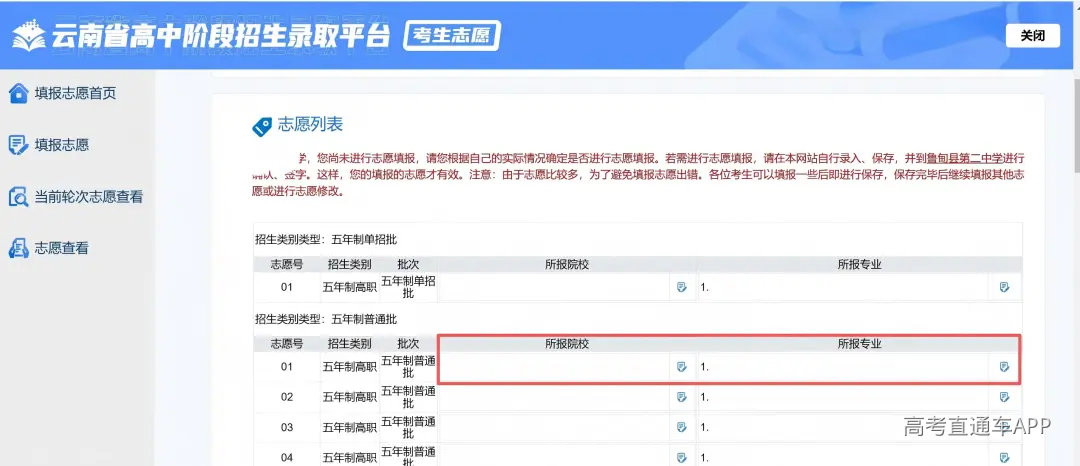Viewport: 1080px width, 466px height.
Task: Click the tag icon beside 志愿列表
Action: point(262,127)
